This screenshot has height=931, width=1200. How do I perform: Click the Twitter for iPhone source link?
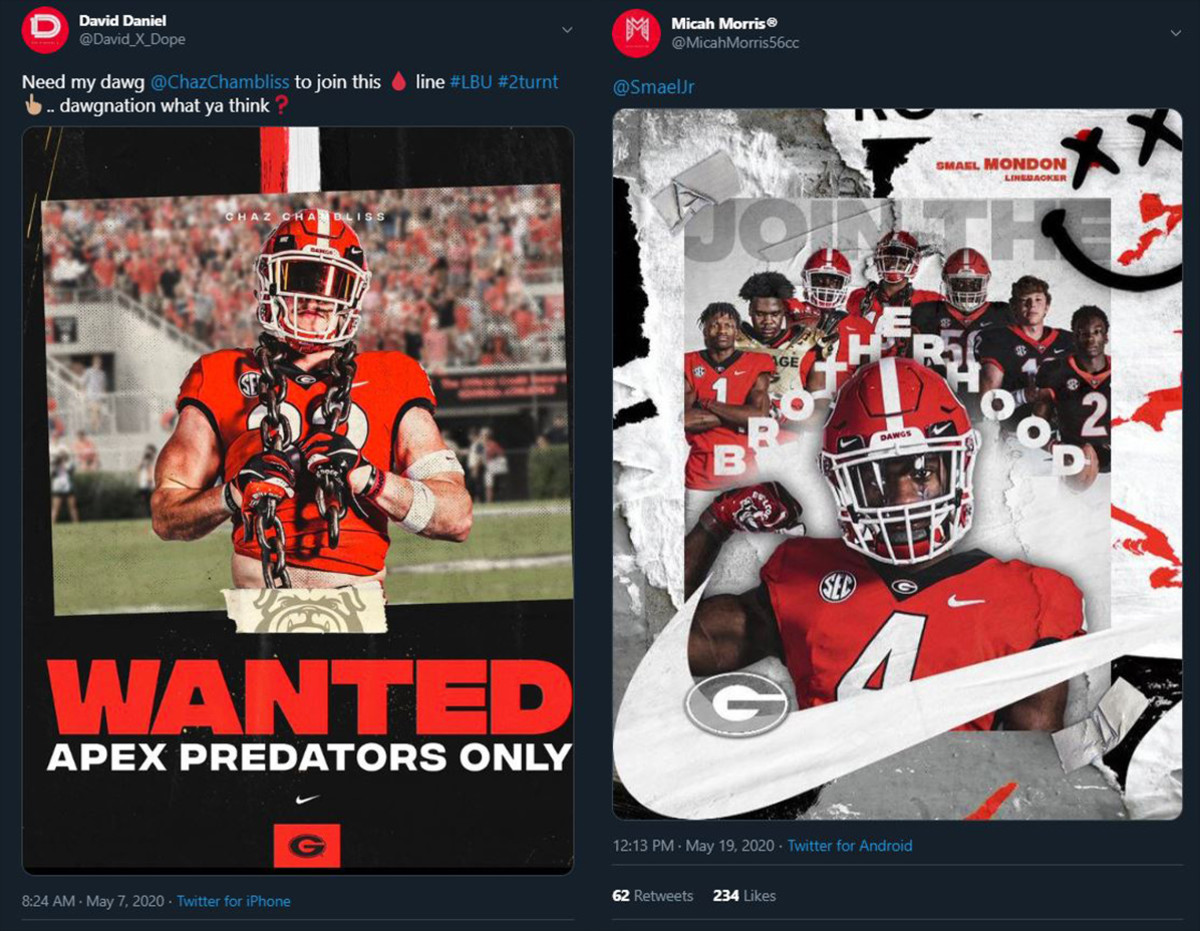click(234, 901)
